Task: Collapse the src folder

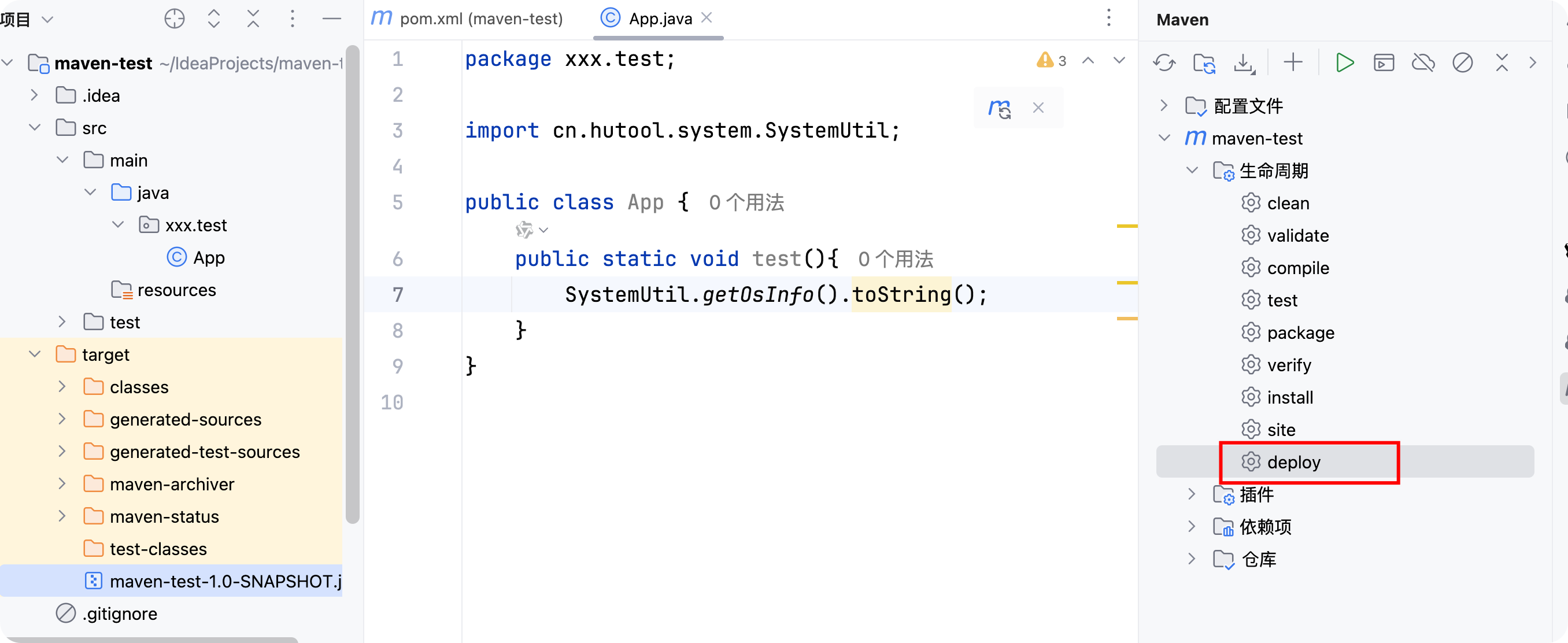Action: (34, 127)
